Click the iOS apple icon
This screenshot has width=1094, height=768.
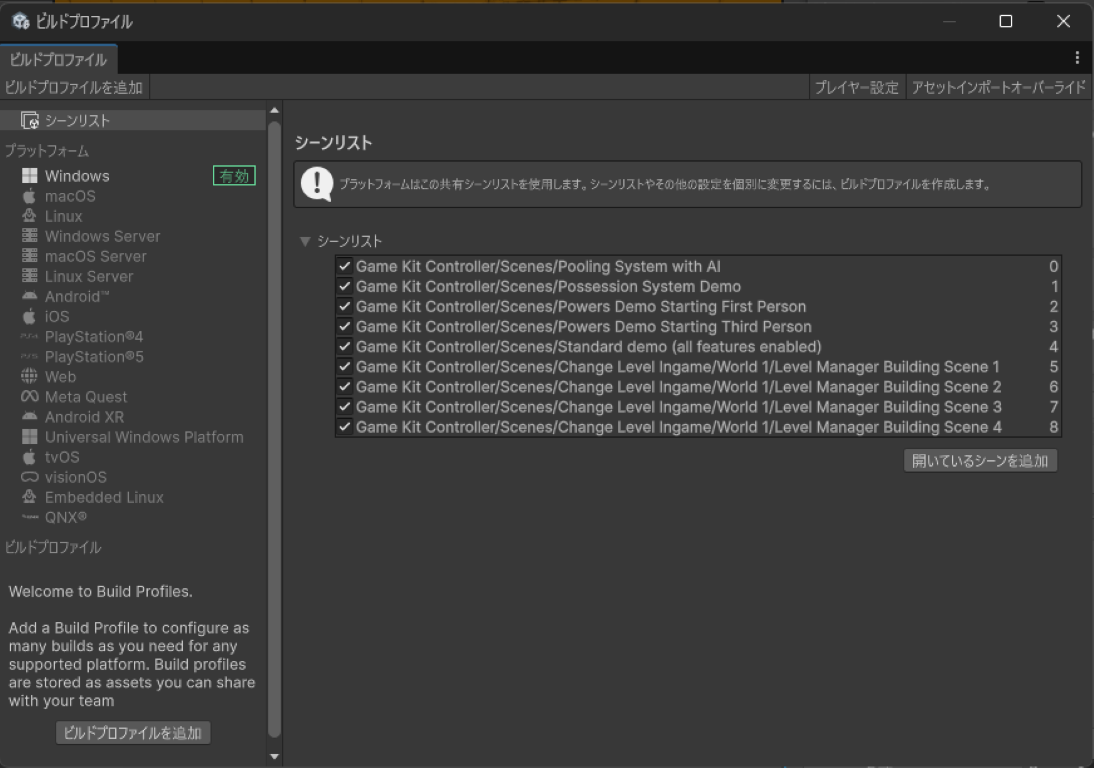coord(29,317)
